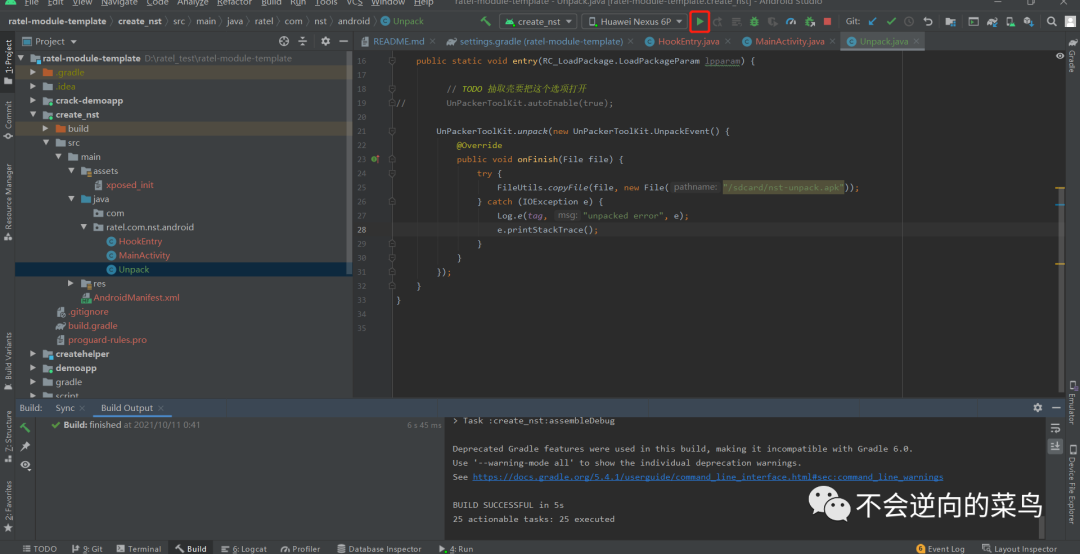Click Sync Project with Gradle Files icon
Image resolution: width=1080 pixels, height=554 pixels.
pos(992,22)
